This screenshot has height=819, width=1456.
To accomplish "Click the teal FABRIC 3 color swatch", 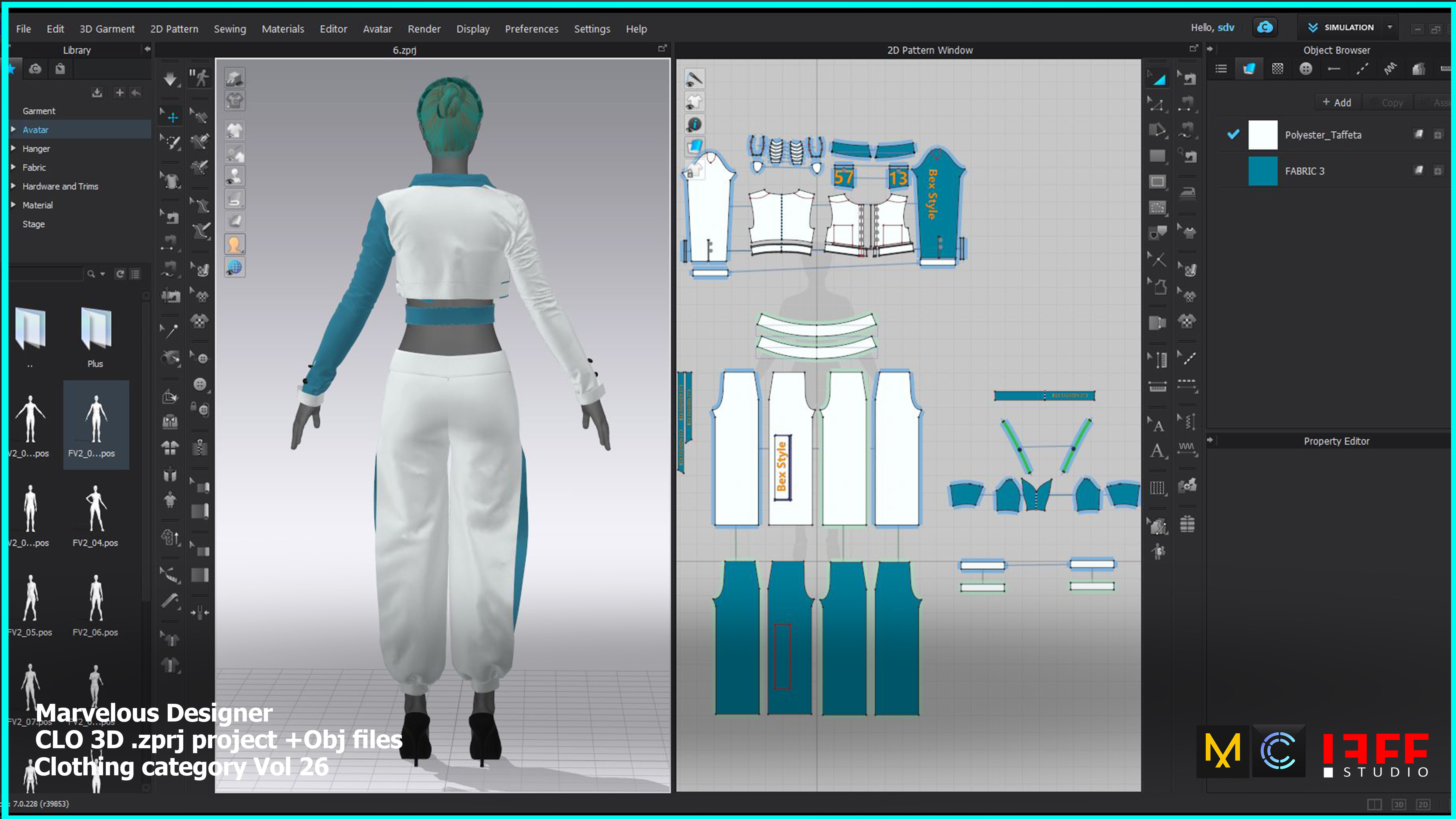I will (x=1263, y=171).
